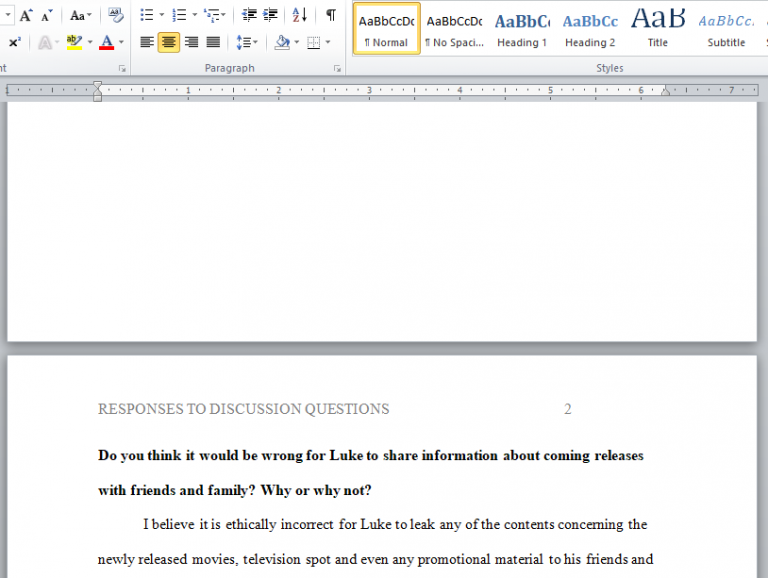Toggle the Center alignment button

pyautogui.click(x=169, y=43)
